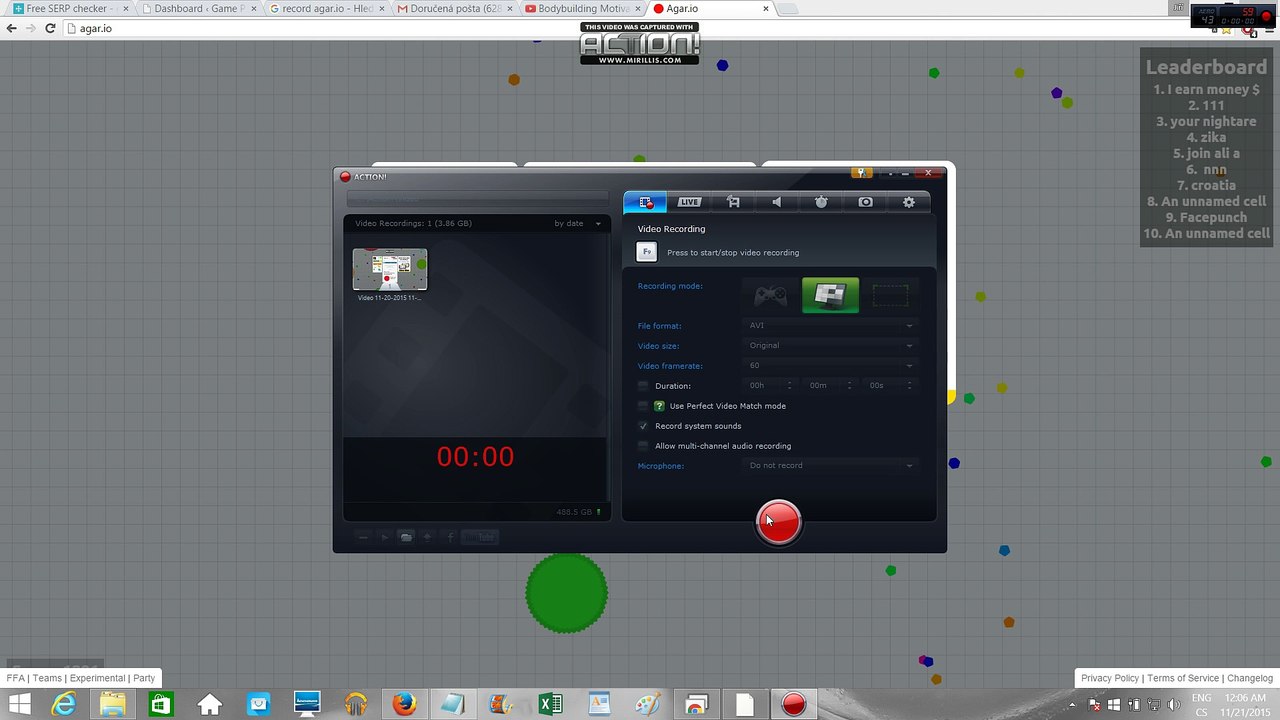Open Paint from the taskbar
The width and height of the screenshot is (1280, 720).
(x=647, y=704)
